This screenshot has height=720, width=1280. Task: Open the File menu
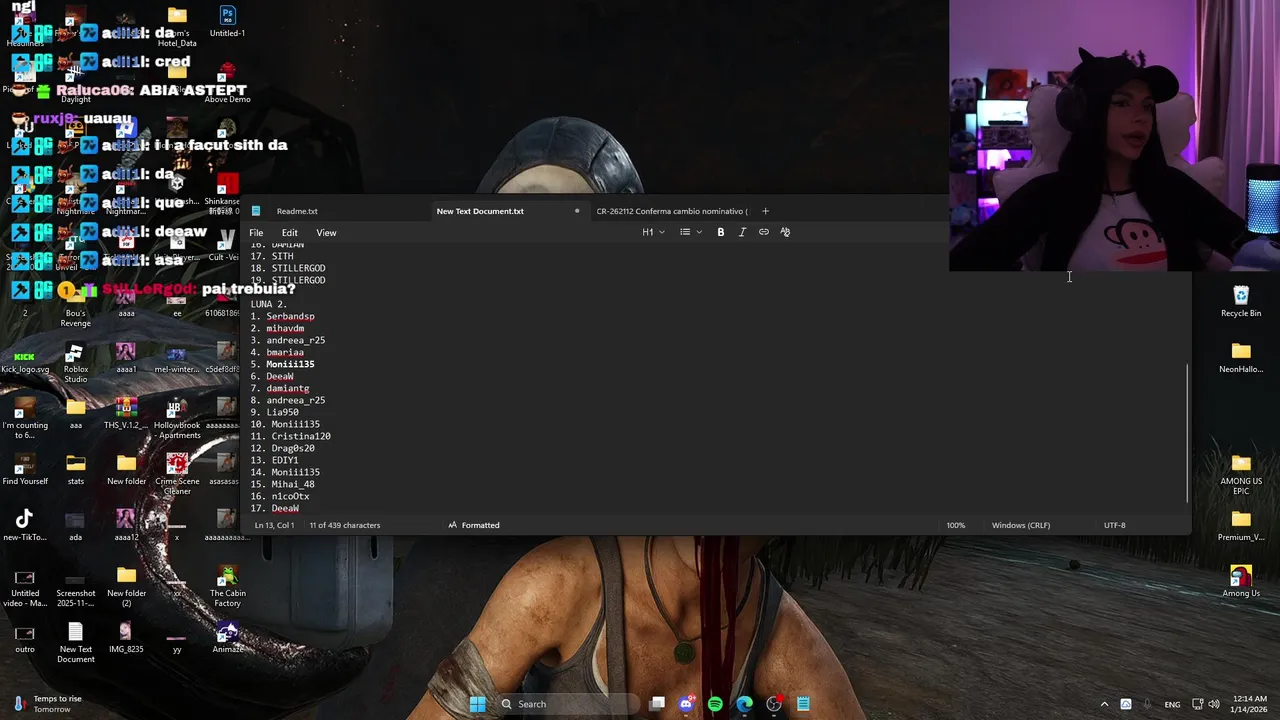256,233
